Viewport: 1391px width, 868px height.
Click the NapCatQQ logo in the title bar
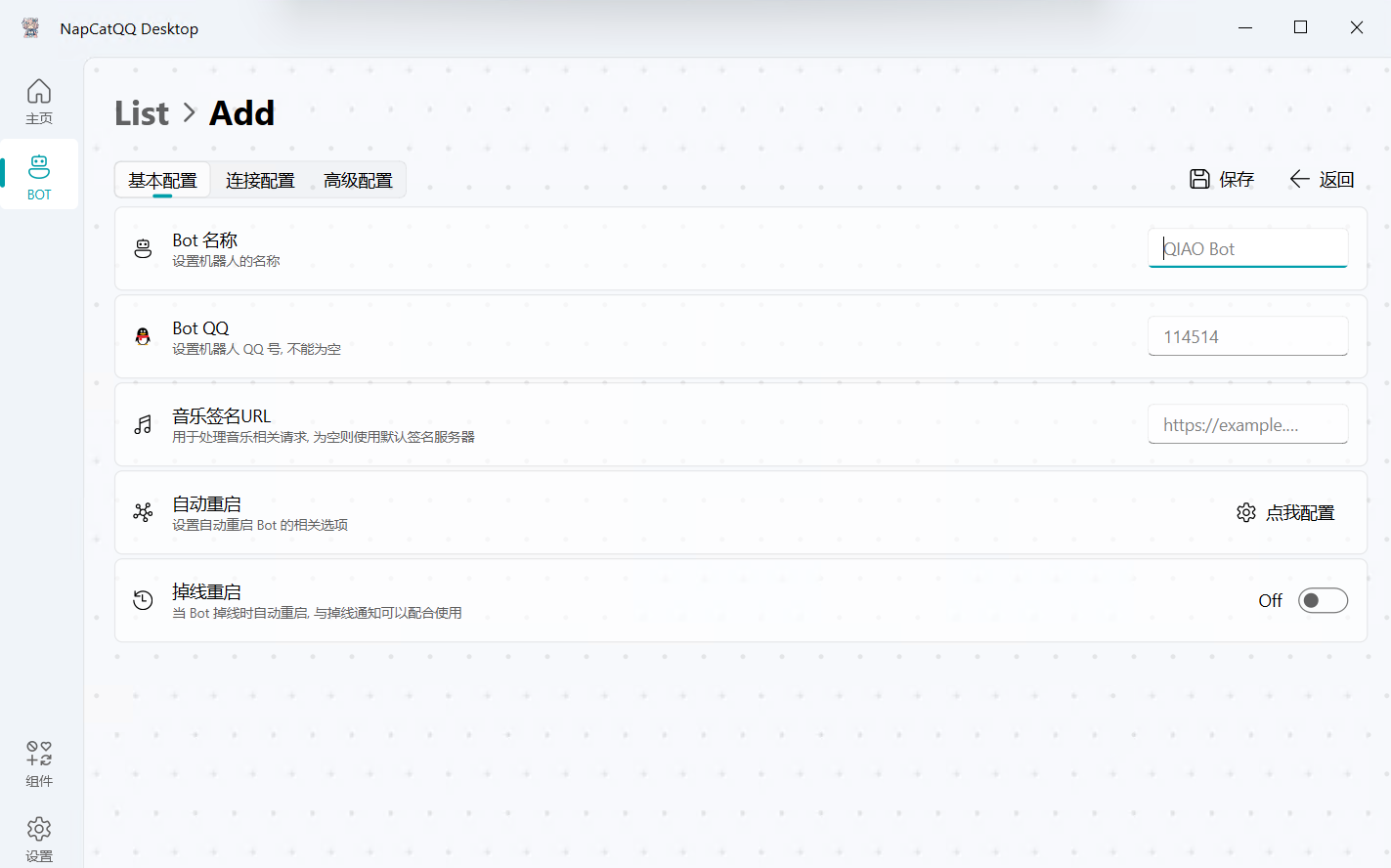pos(29,27)
